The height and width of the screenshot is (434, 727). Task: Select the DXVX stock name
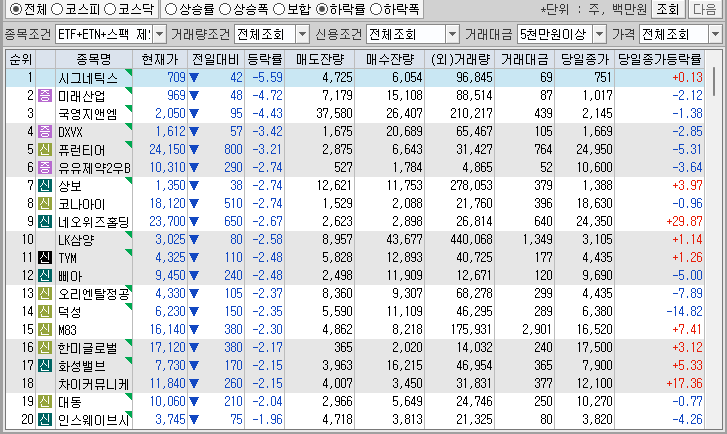click(x=70, y=132)
